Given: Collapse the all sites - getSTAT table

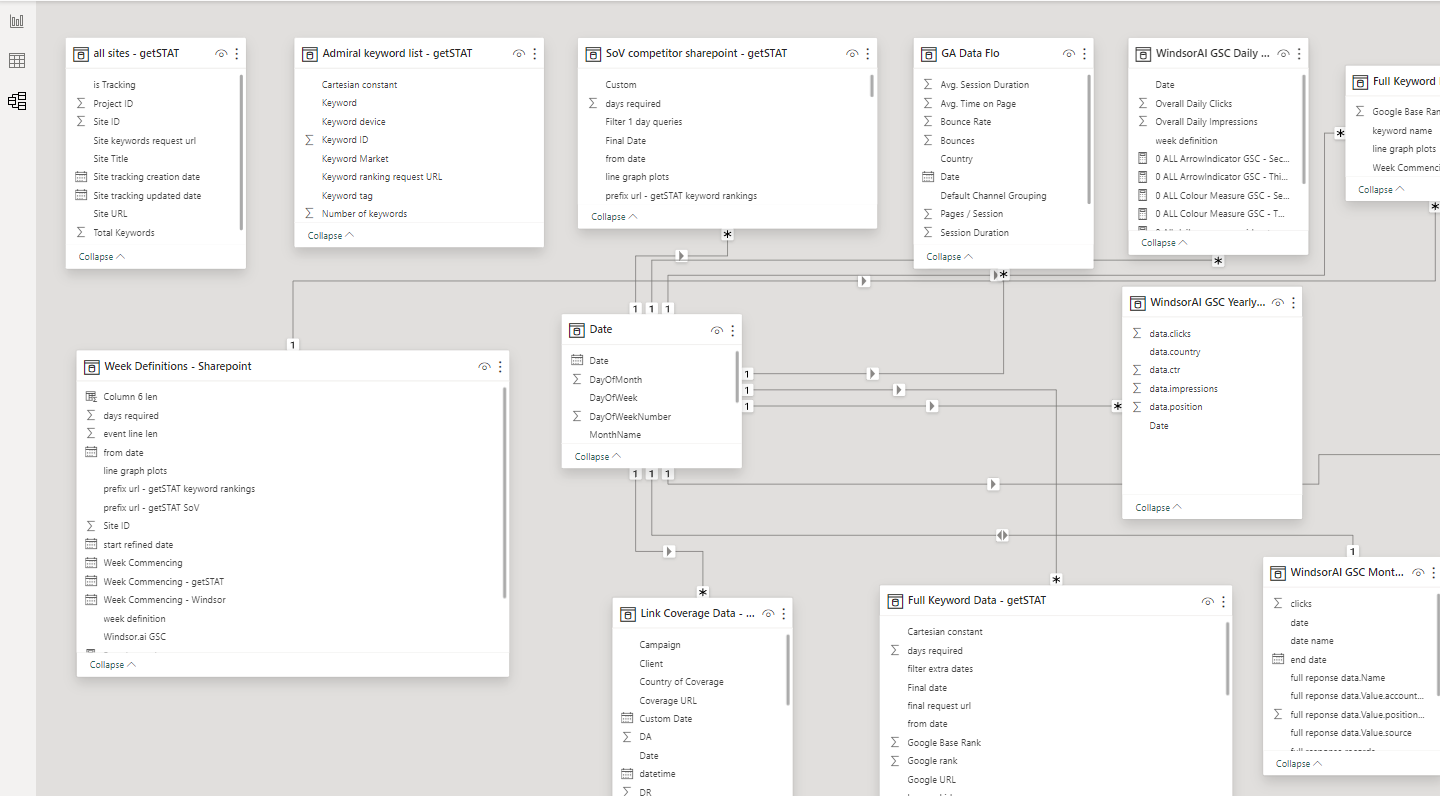Looking at the screenshot, I should [102, 257].
